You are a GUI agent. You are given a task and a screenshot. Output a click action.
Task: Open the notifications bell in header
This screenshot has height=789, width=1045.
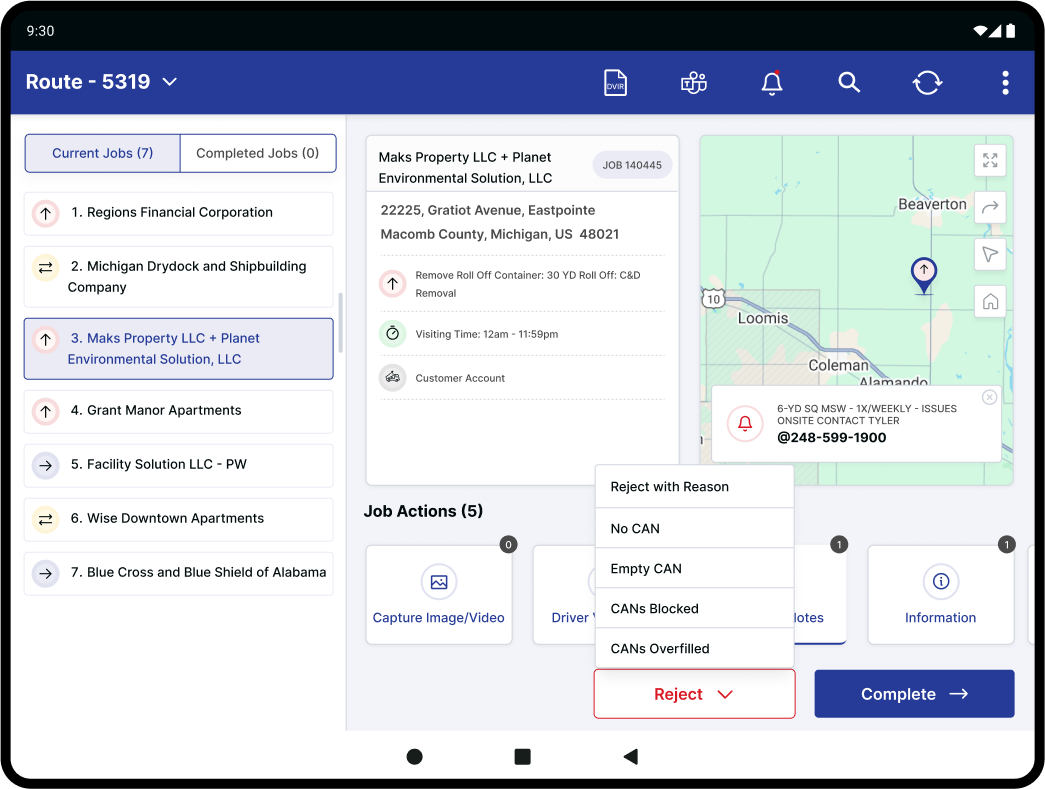click(772, 83)
